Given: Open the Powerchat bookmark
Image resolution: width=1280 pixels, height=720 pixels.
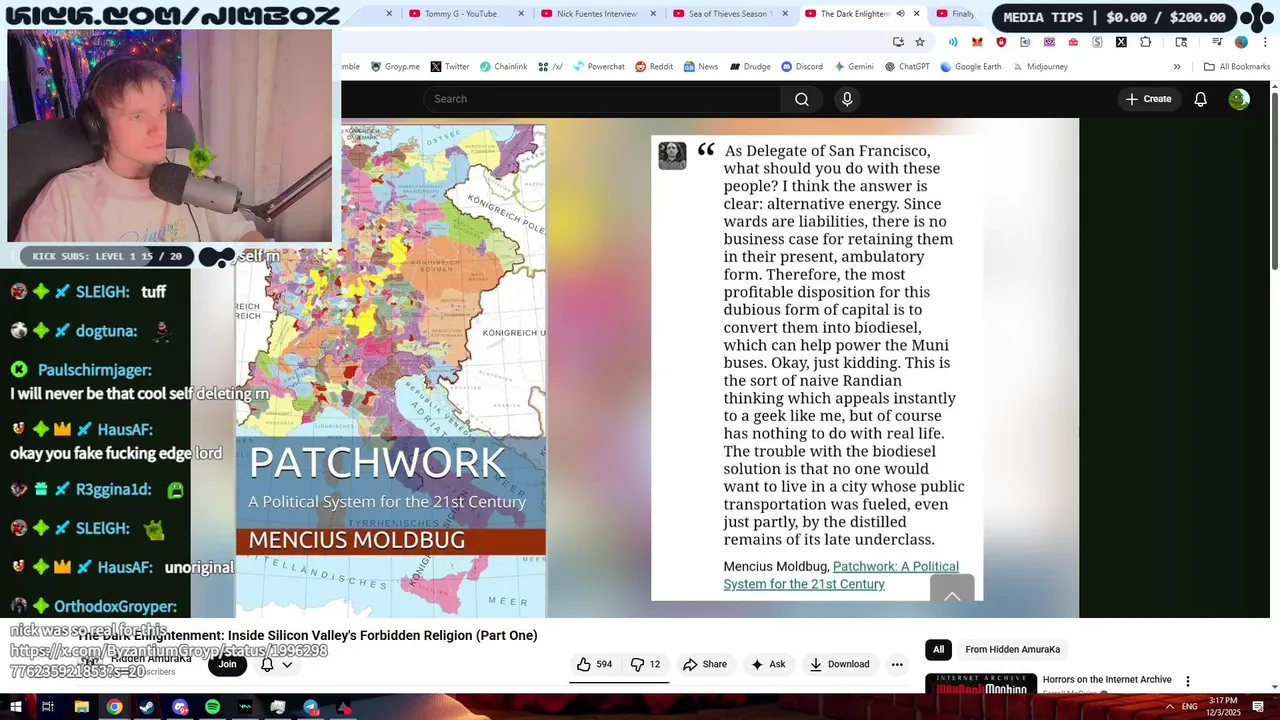Looking at the screenshot, I should pyautogui.click(x=598, y=67).
